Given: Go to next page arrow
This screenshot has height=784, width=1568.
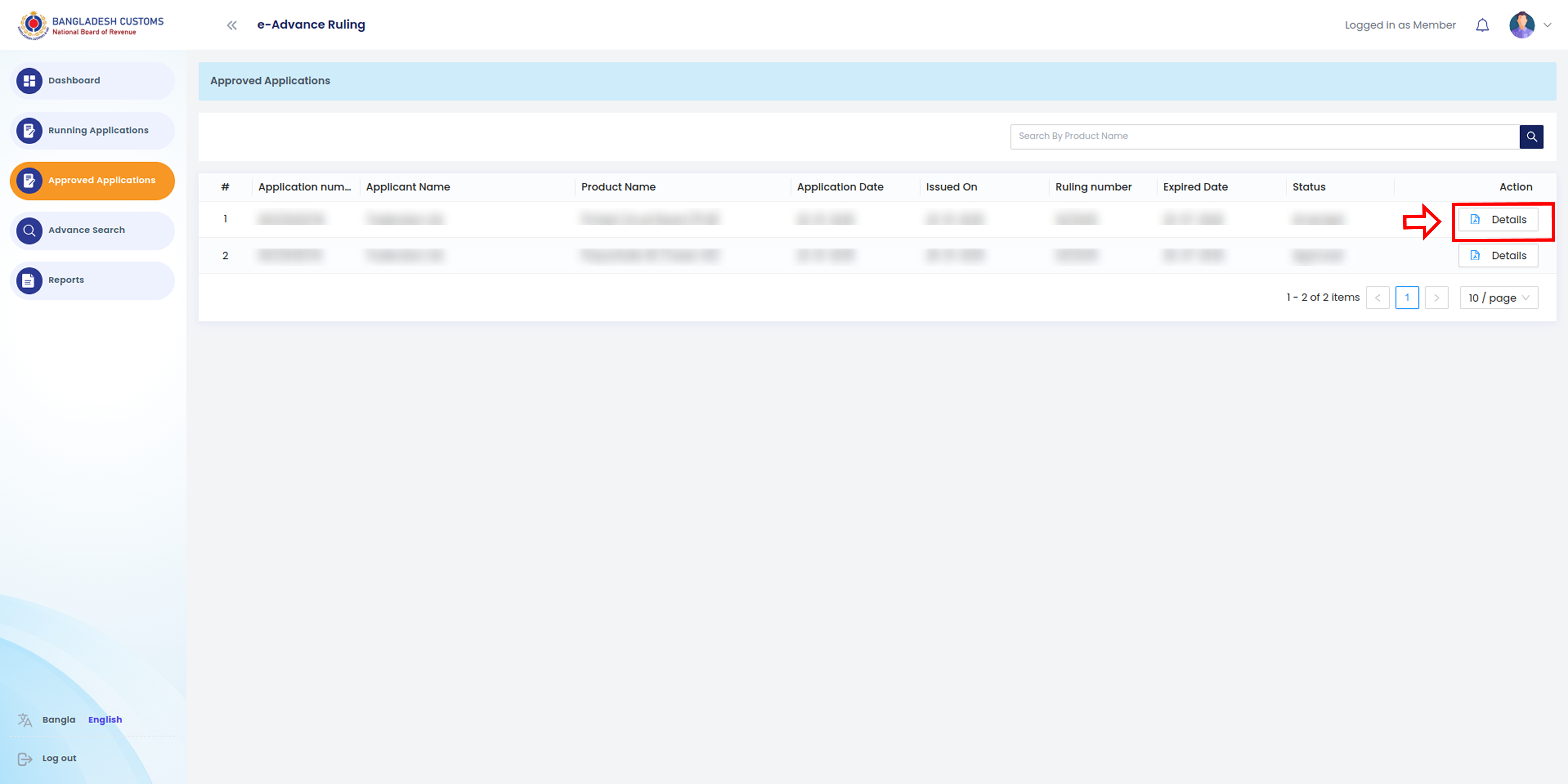Looking at the screenshot, I should (x=1436, y=297).
